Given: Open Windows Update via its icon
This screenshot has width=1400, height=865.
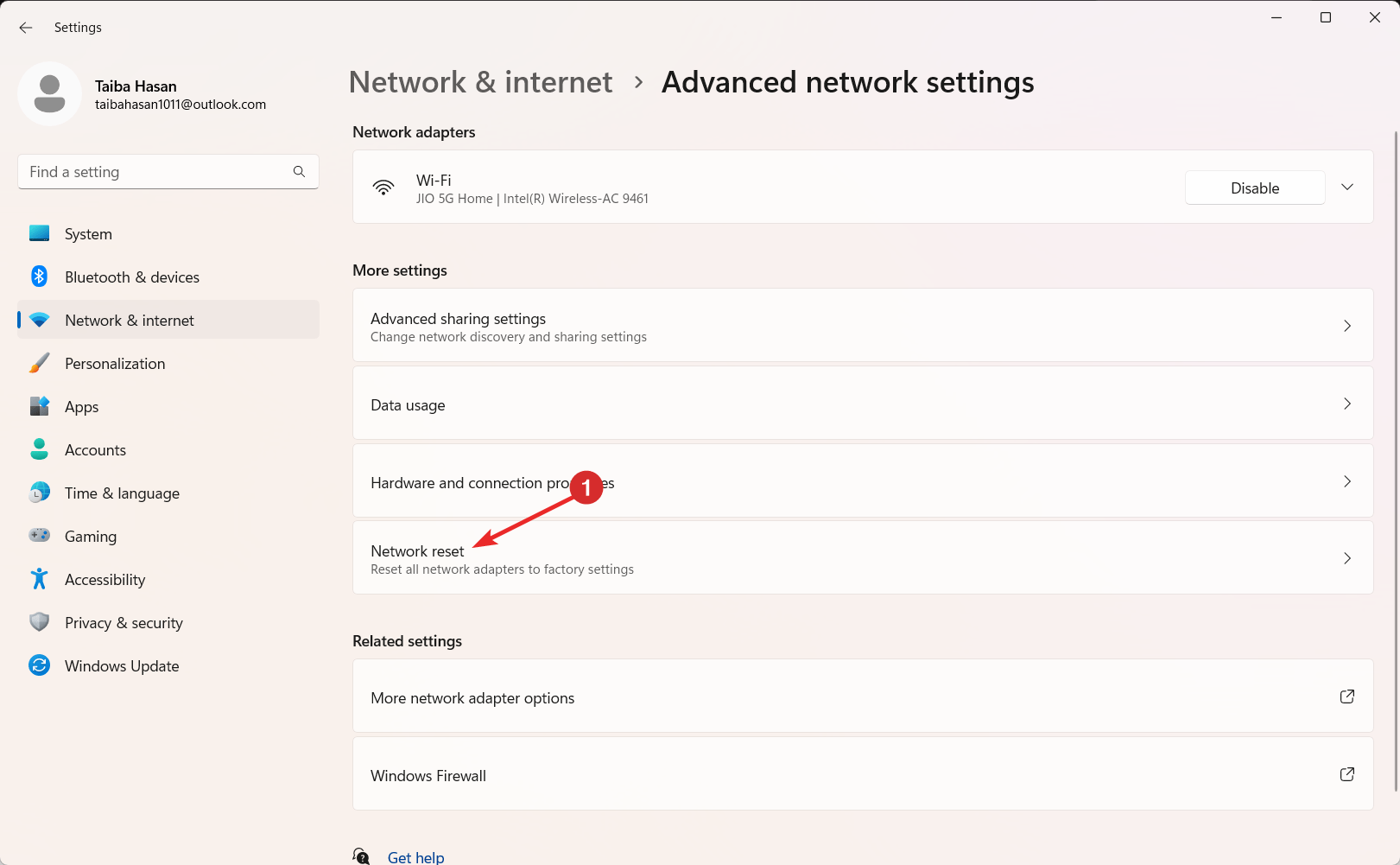Looking at the screenshot, I should 40,665.
